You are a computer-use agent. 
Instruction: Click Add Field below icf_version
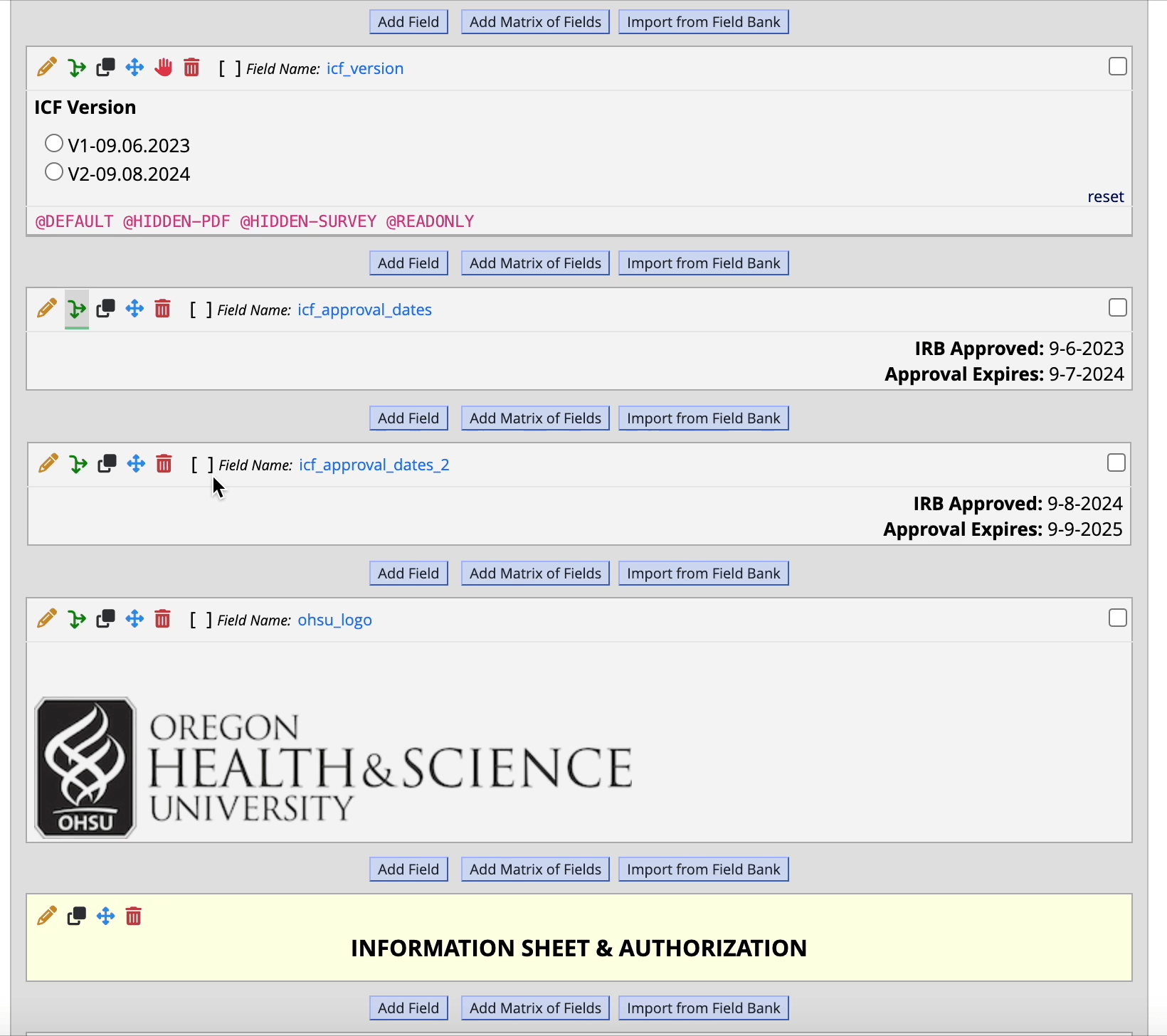(x=408, y=263)
